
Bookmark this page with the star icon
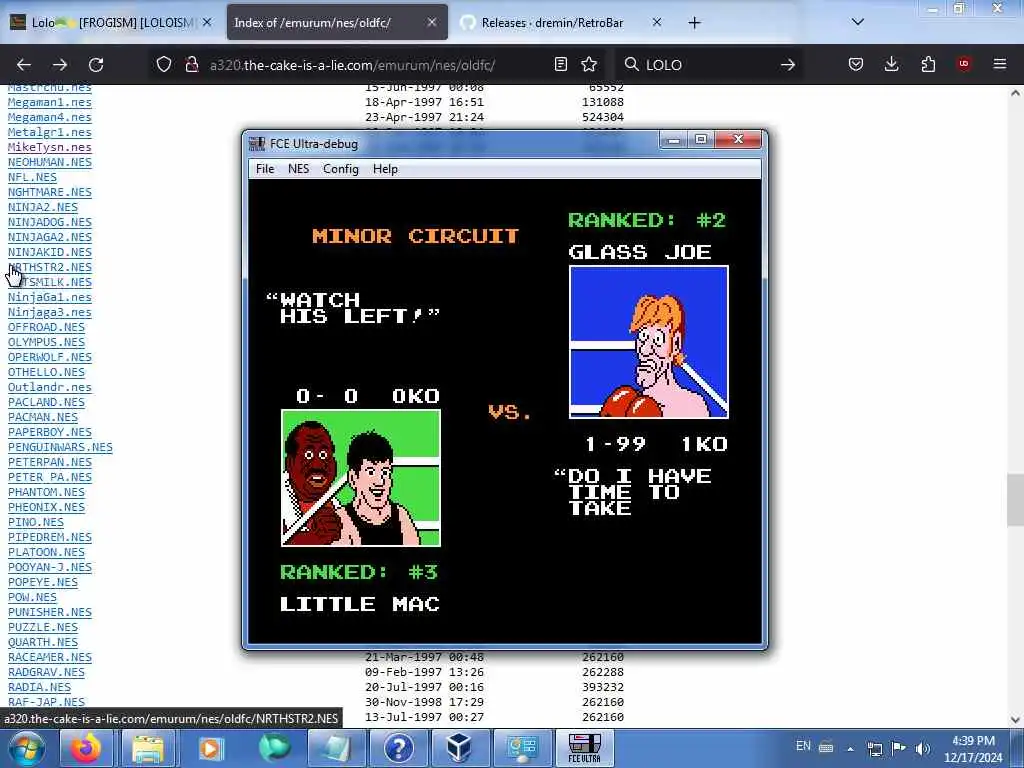(589, 64)
